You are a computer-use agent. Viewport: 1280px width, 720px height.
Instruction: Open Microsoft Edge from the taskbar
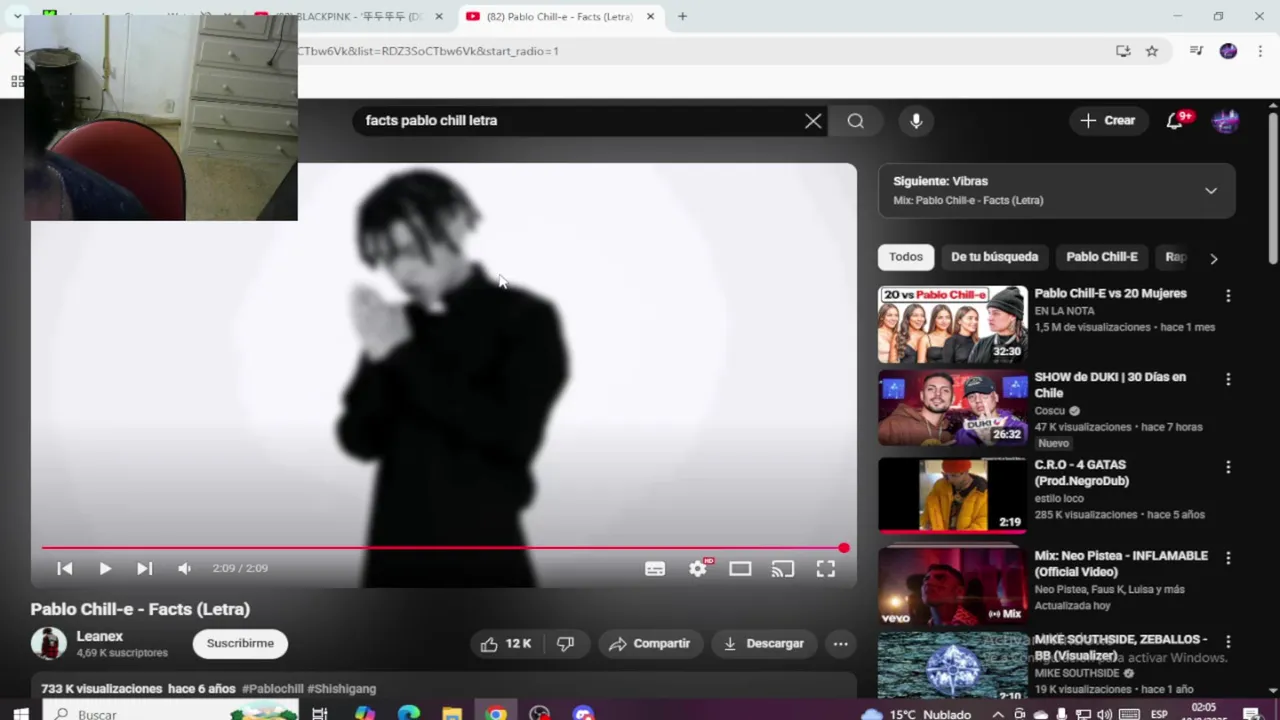pyautogui.click(x=408, y=714)
